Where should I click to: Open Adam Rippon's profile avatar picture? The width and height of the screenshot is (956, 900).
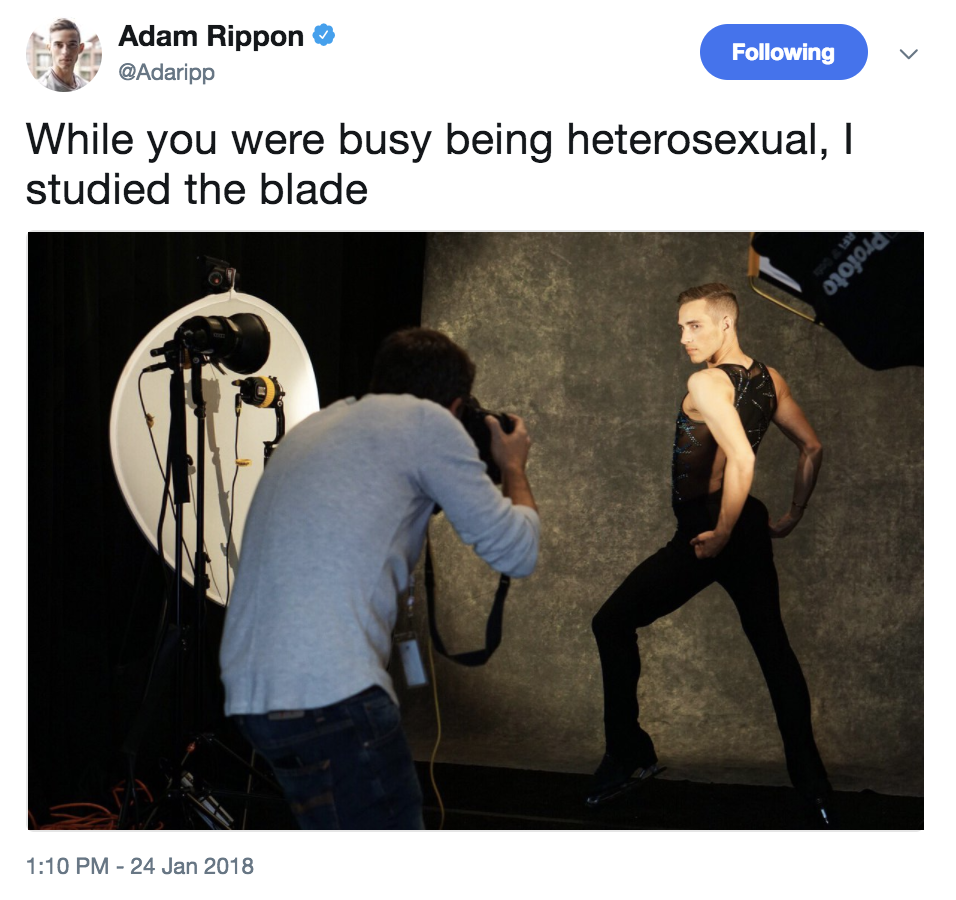[x=63, y=54]
